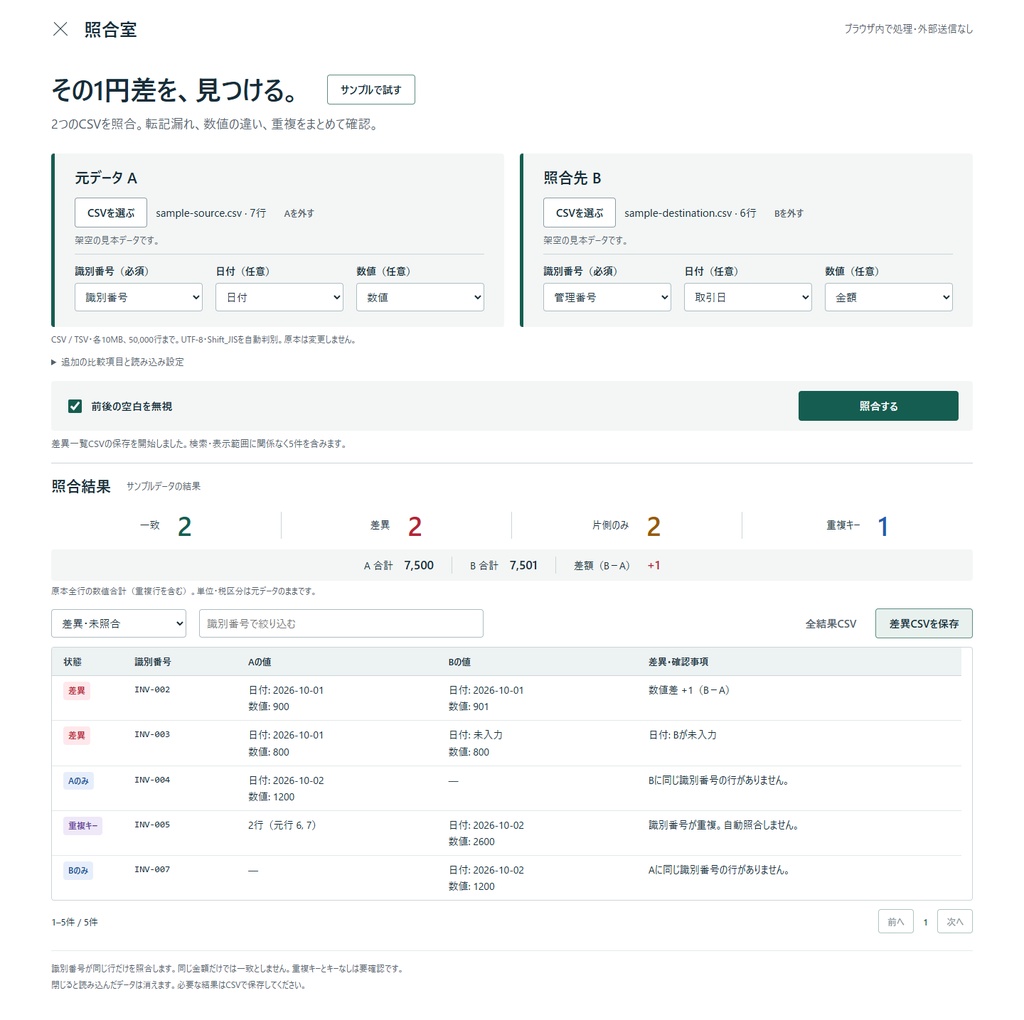This screenshot has height=1020, width=1024.
Task: Close the 照合室 page with the X icon
Action: pyautogui.click(x=60, y=29)
